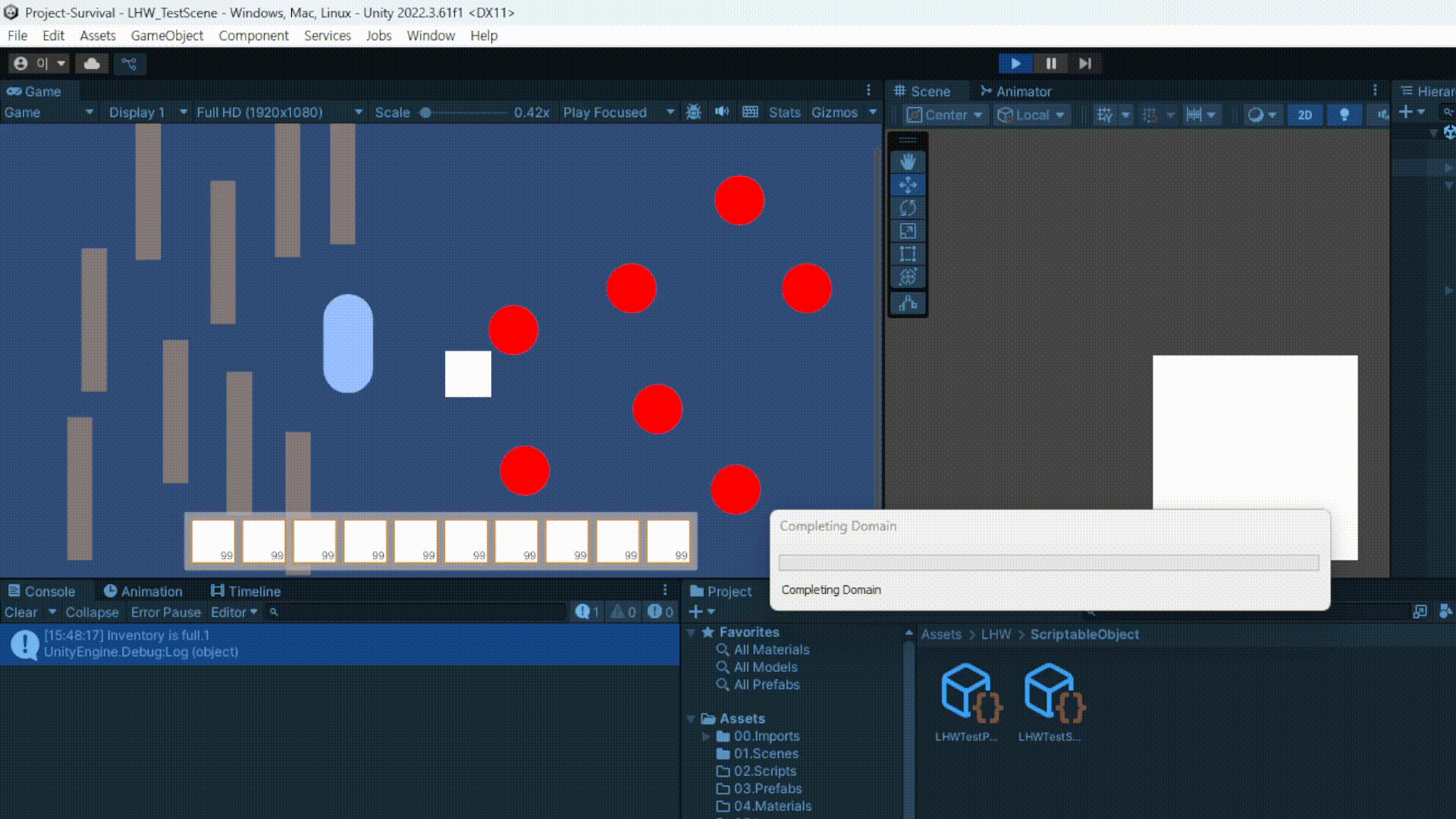Open the GameObject menu
Screen dimensions: 1456x819
[x=166, y=36]
